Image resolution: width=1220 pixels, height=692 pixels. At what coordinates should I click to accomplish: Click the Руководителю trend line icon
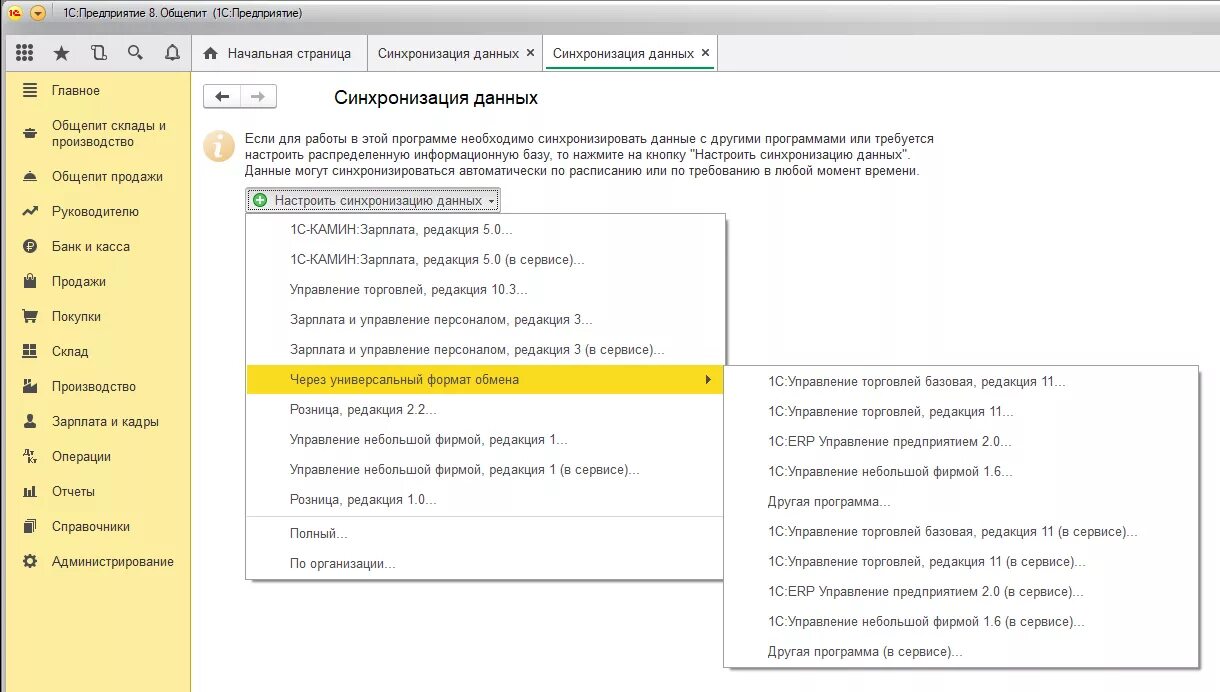tap(30, 211)
